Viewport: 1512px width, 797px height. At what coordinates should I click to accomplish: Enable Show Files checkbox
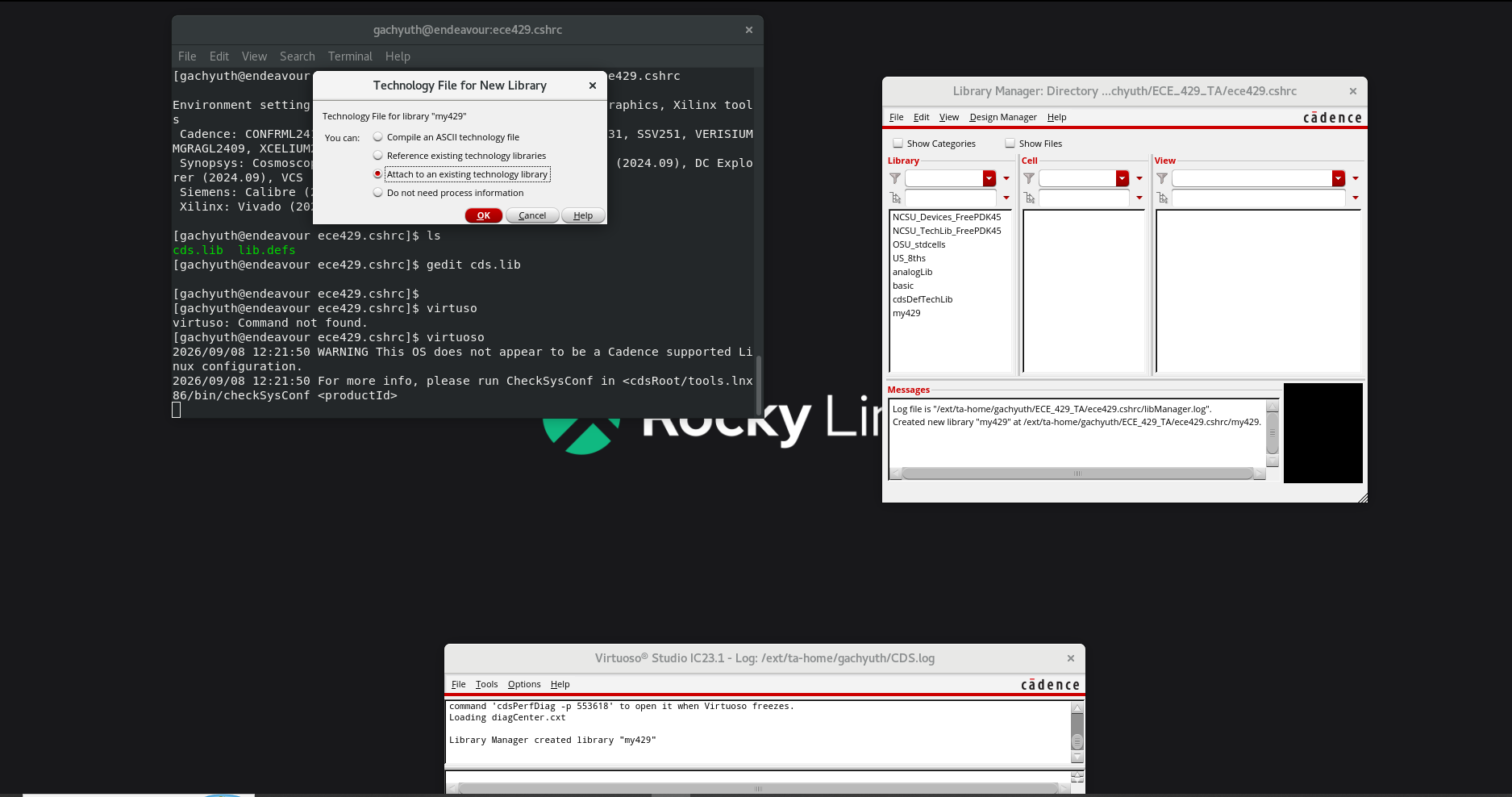[1010, 144]
